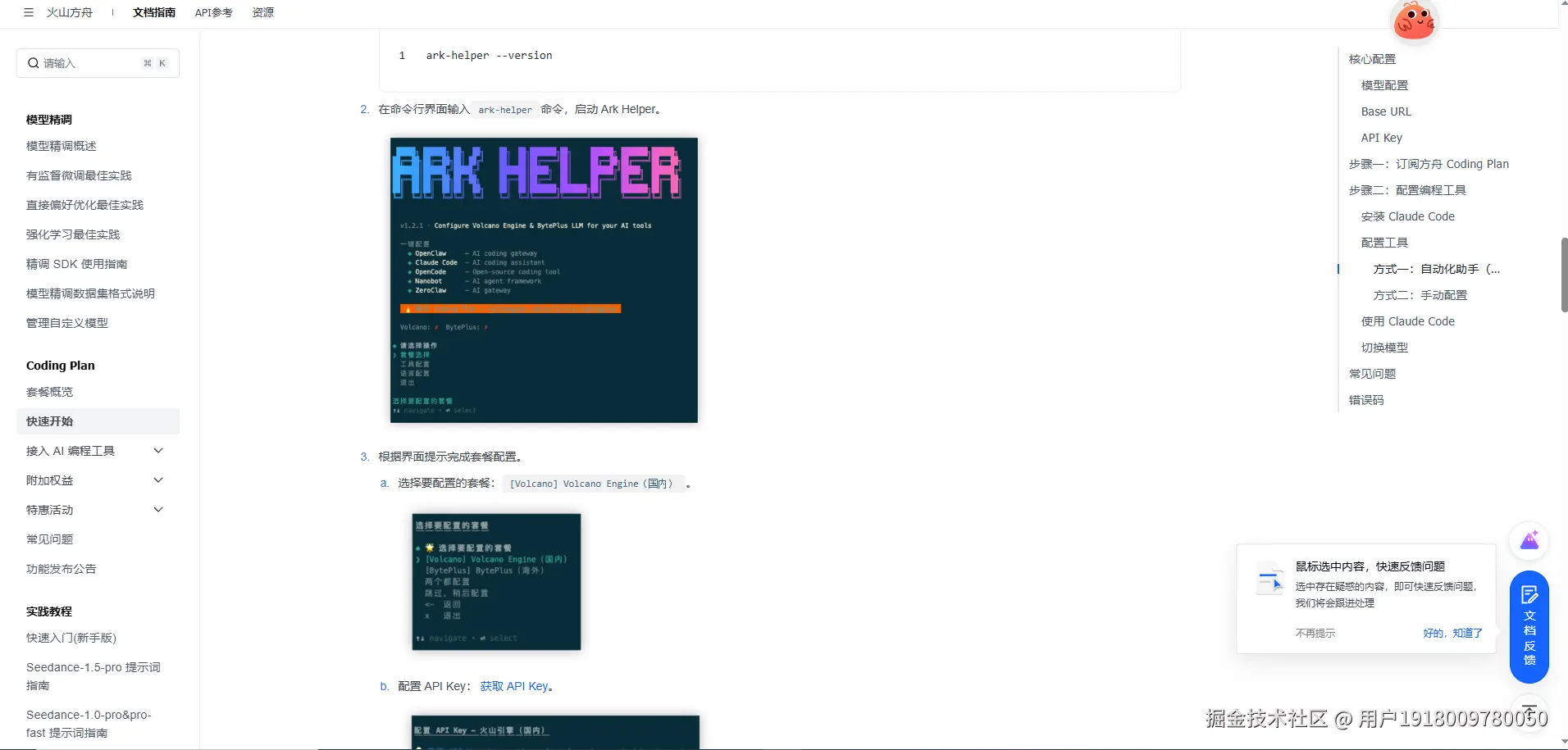Screen dimensions: 1568x750
Task: Click the red mascot avatar icon
Action: pos(1415,20)
